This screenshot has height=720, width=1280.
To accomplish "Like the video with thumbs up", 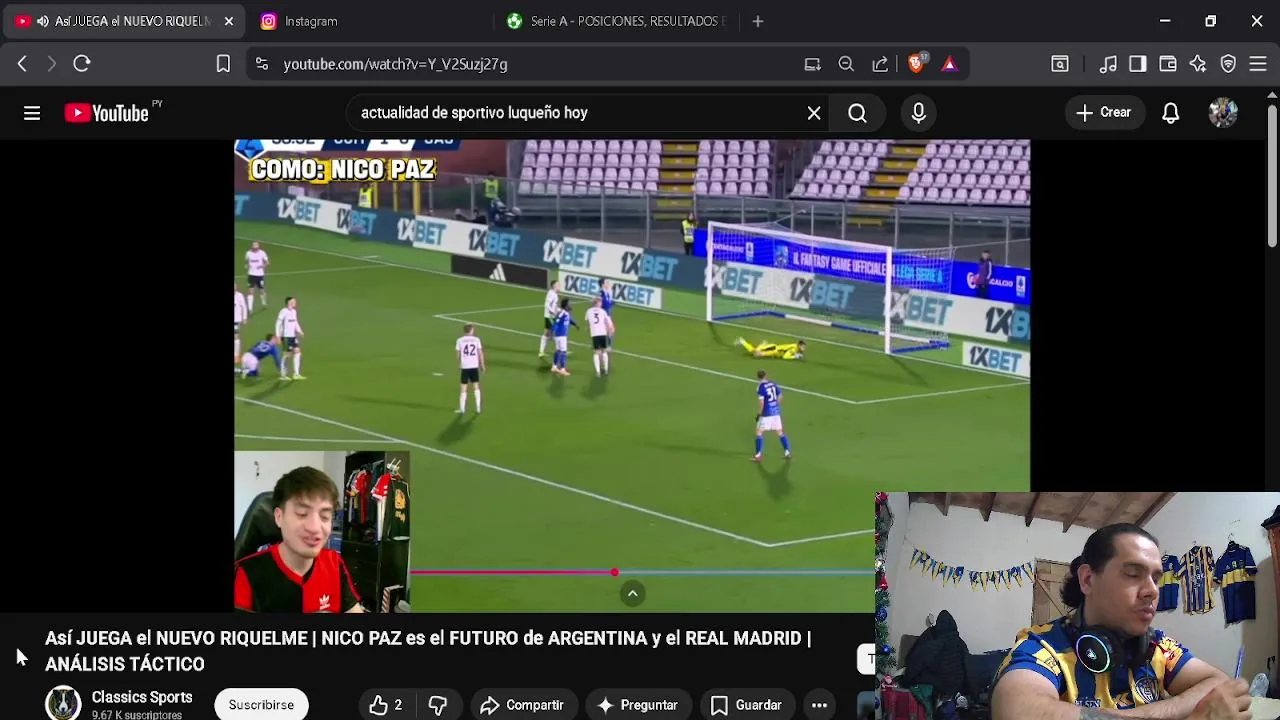I will pos(385,705).
